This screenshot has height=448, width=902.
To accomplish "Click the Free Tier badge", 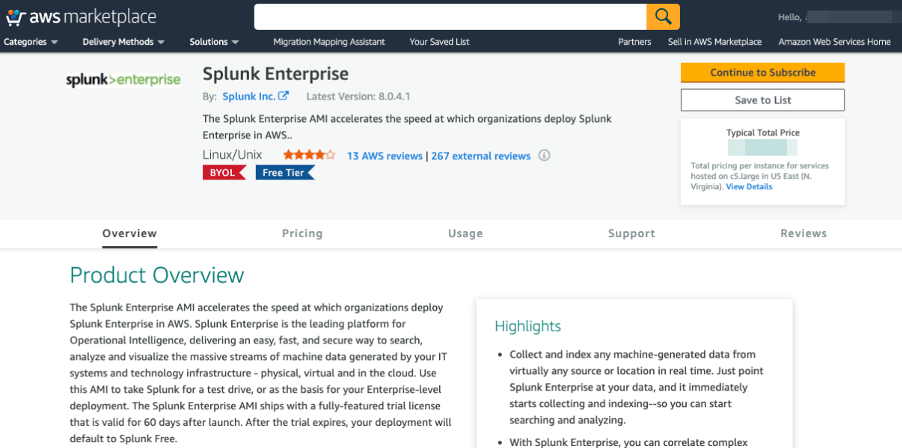I will coord(285,173).
